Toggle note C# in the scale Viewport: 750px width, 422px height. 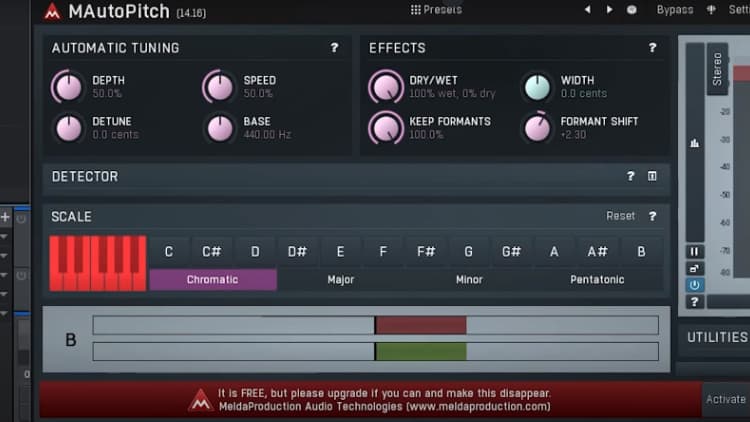(211, 252)
